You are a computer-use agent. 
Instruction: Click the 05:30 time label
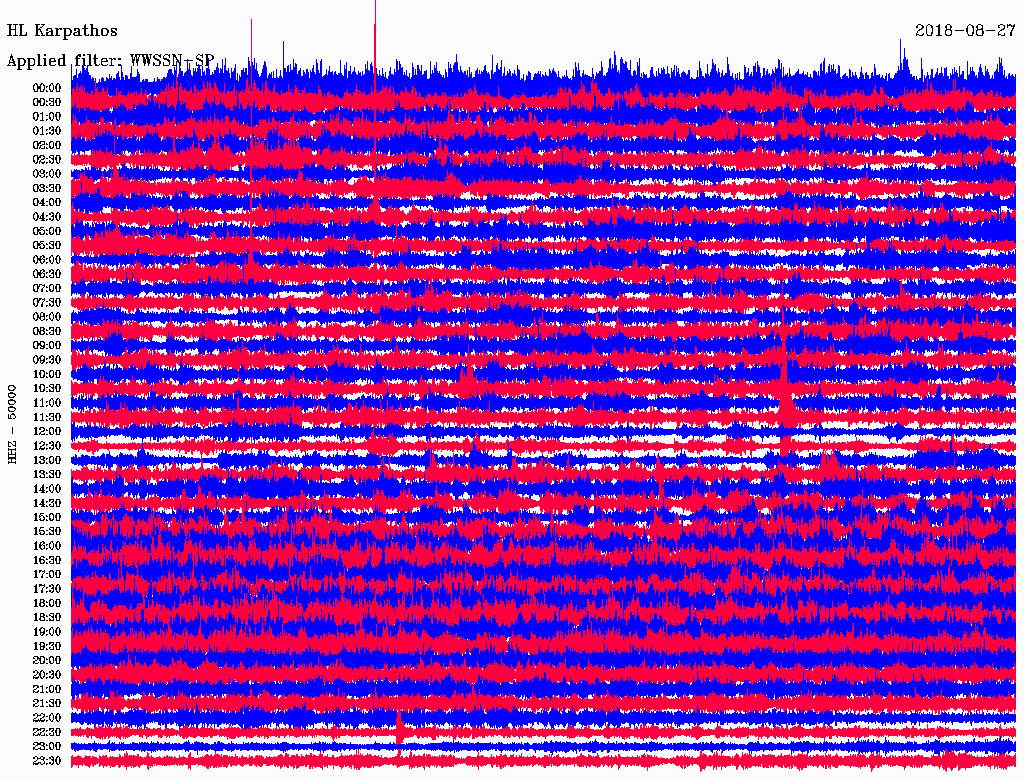click(x=47, y=246)
